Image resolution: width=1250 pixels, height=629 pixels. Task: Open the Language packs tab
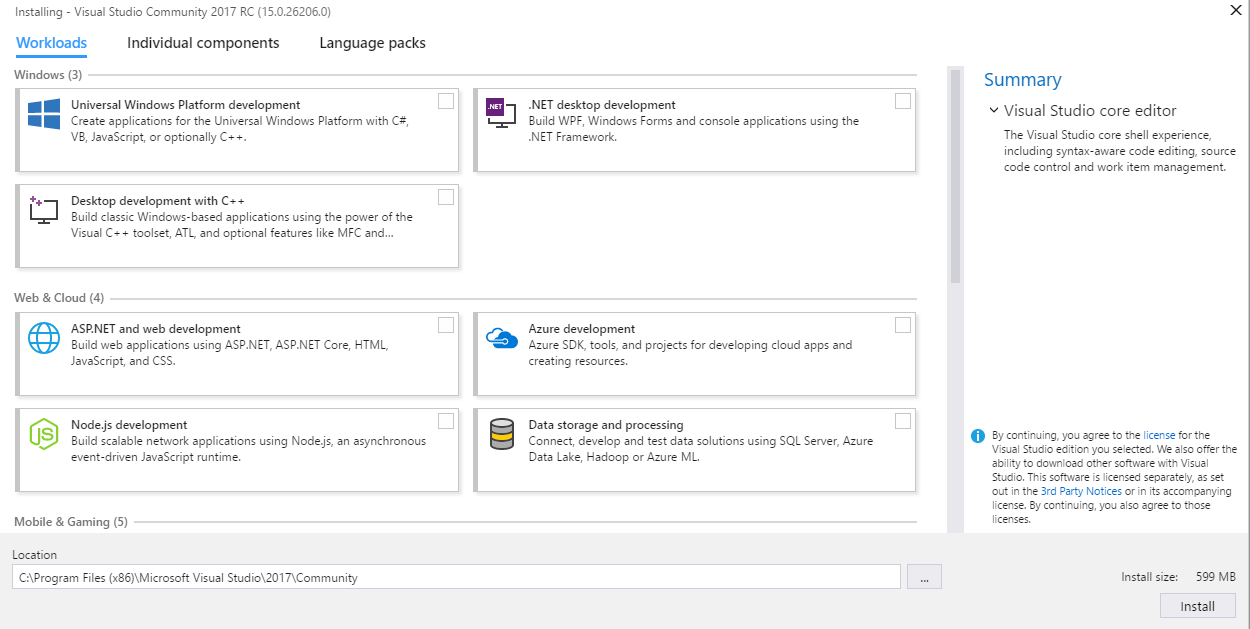coord(372,43)
